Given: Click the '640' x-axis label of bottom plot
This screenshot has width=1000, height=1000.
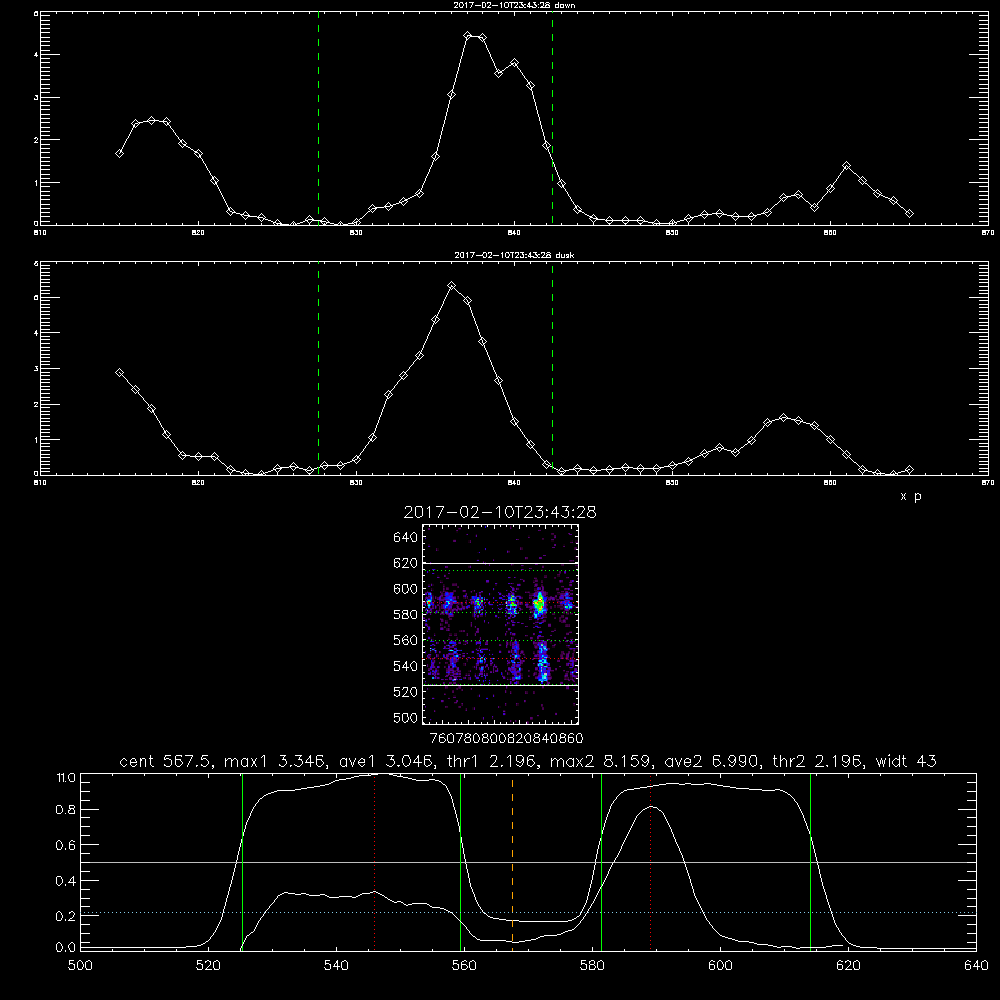Looking at the screenshot, I should click(x=976, y=965).
